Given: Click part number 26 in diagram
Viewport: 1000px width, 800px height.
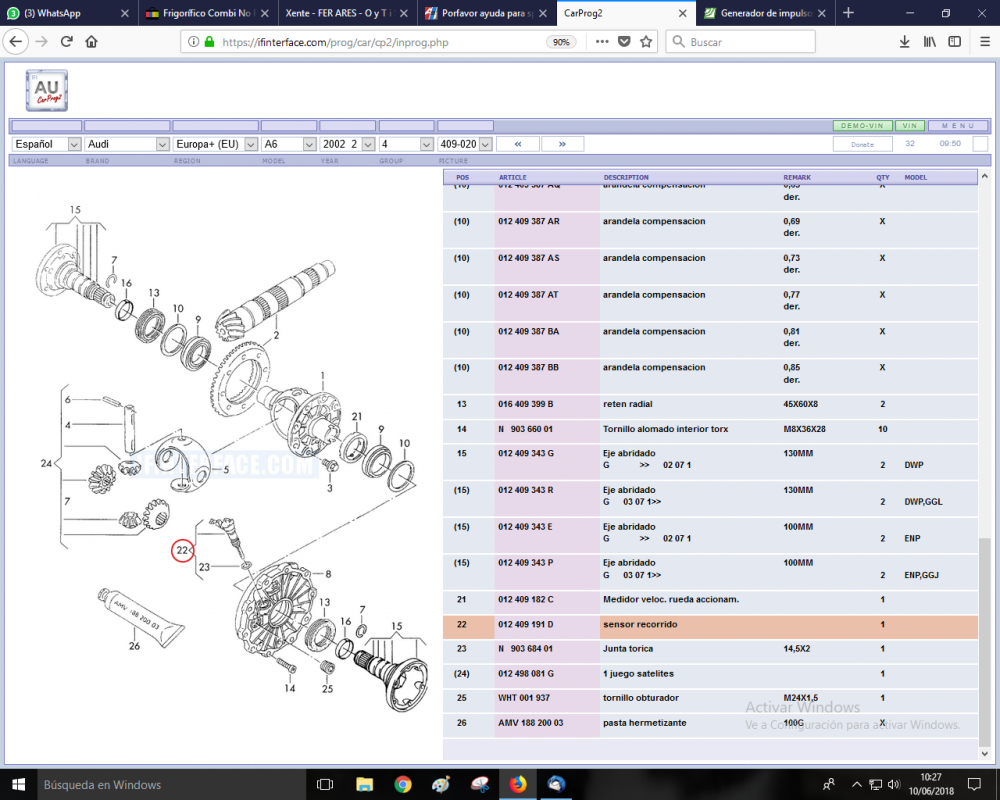Looking at the screenshot, I should [x=134, y=646].
